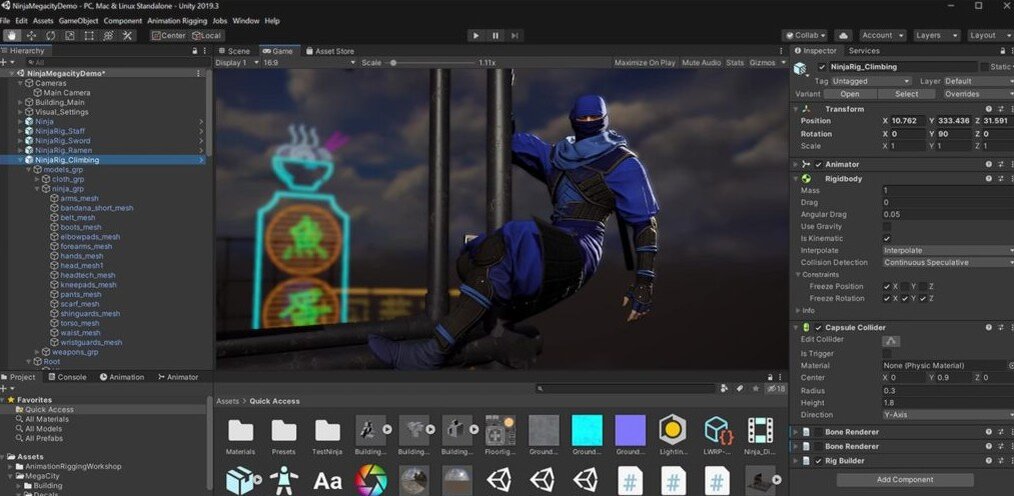Open the Animation Rigging menu
Image resolution: width=1014 pixels, height=496 pixels.
[177, 21]
